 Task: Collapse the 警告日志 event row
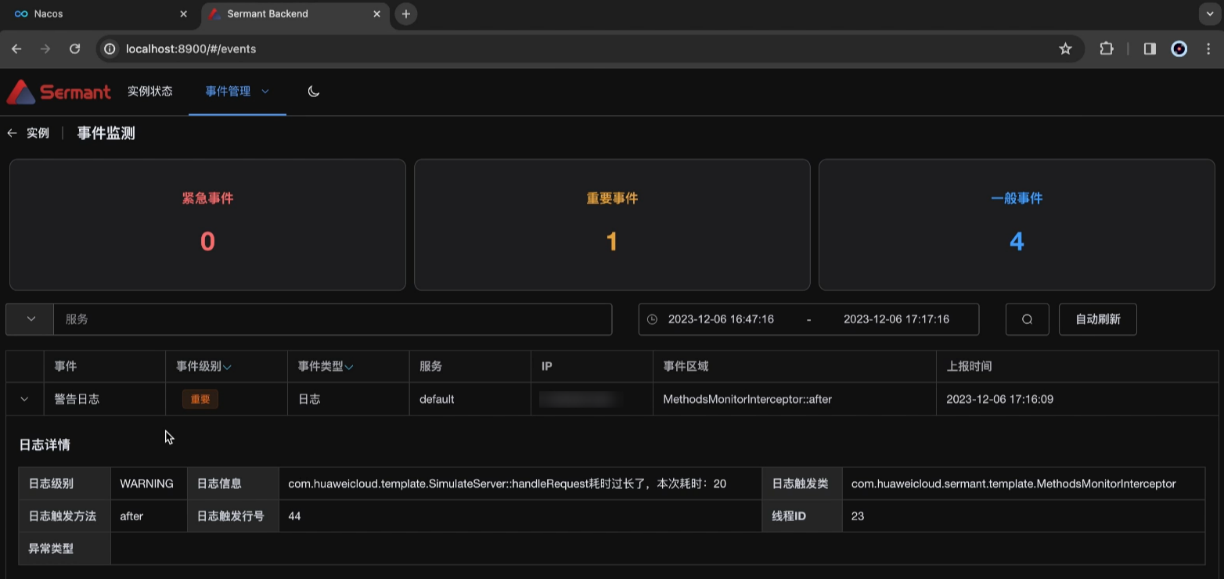tap(24, 398)
